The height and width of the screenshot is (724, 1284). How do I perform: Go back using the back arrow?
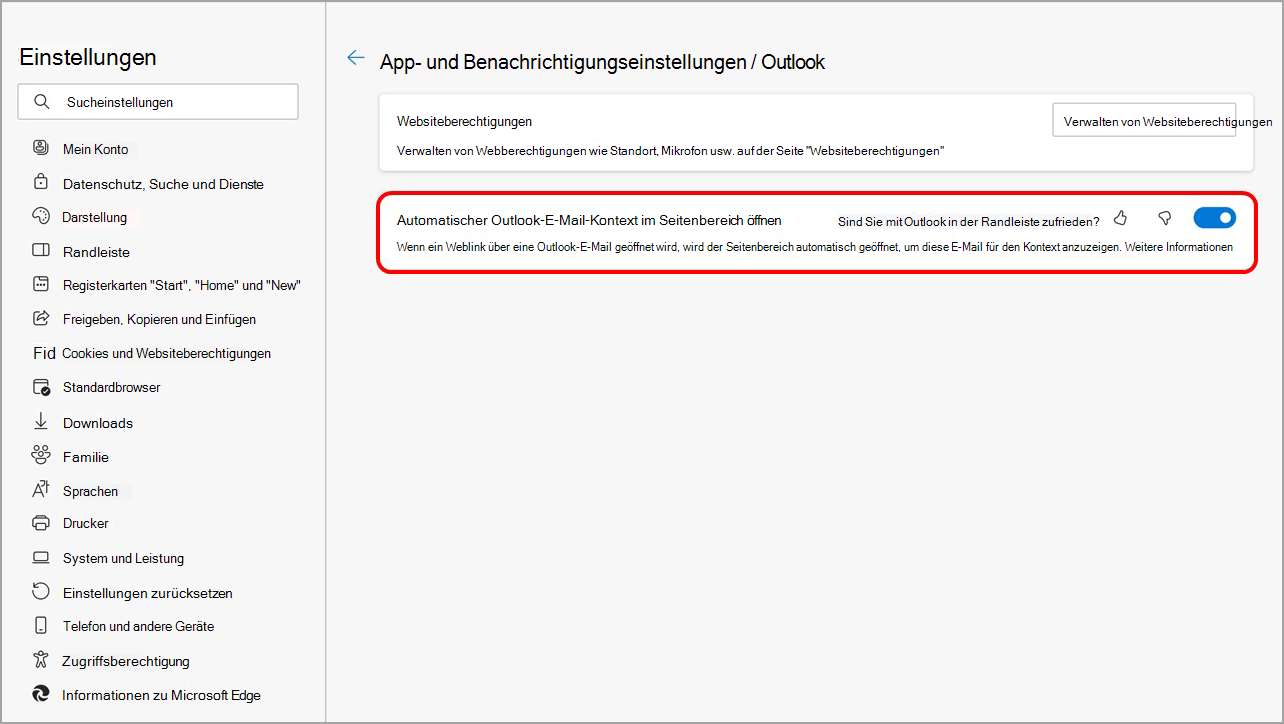coord(355,58)
